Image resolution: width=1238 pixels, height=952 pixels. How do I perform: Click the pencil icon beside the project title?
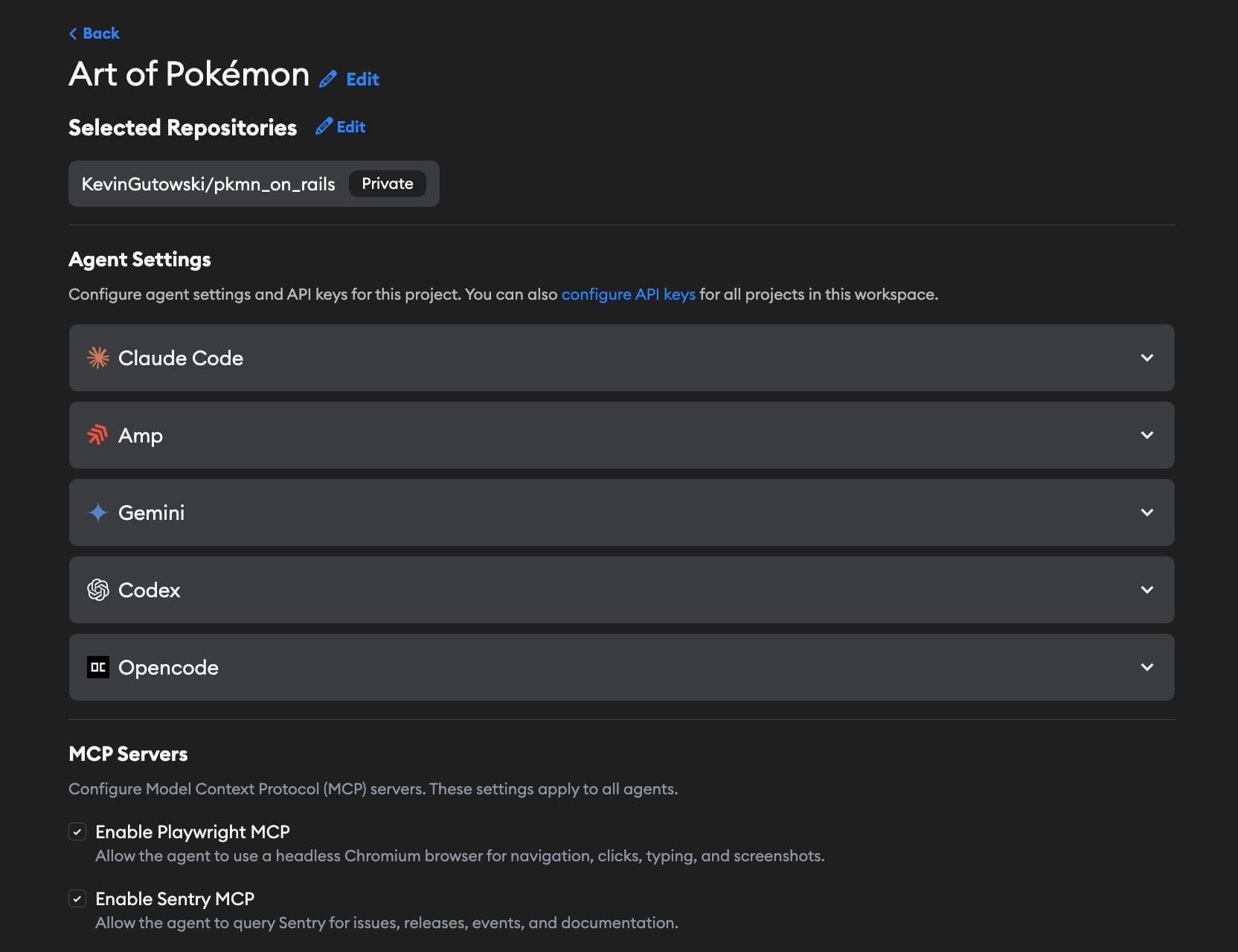tap(328, 78)
